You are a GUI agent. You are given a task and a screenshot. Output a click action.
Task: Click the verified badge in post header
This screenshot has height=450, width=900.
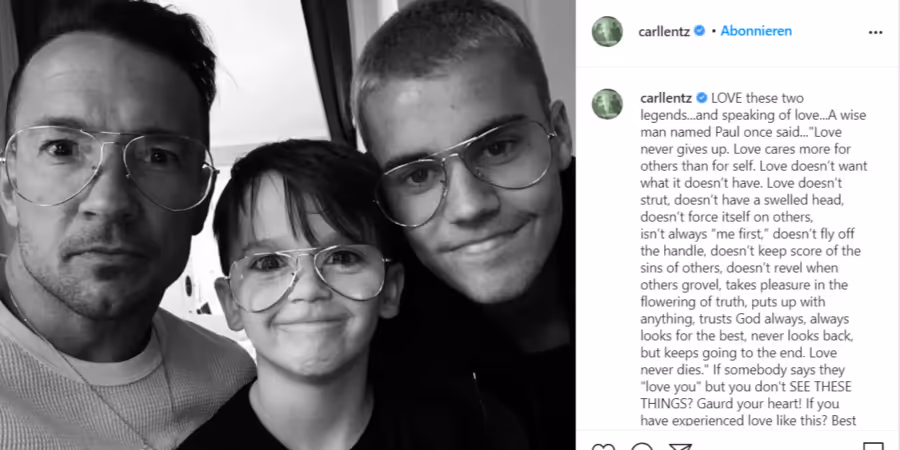click(700, 31)
